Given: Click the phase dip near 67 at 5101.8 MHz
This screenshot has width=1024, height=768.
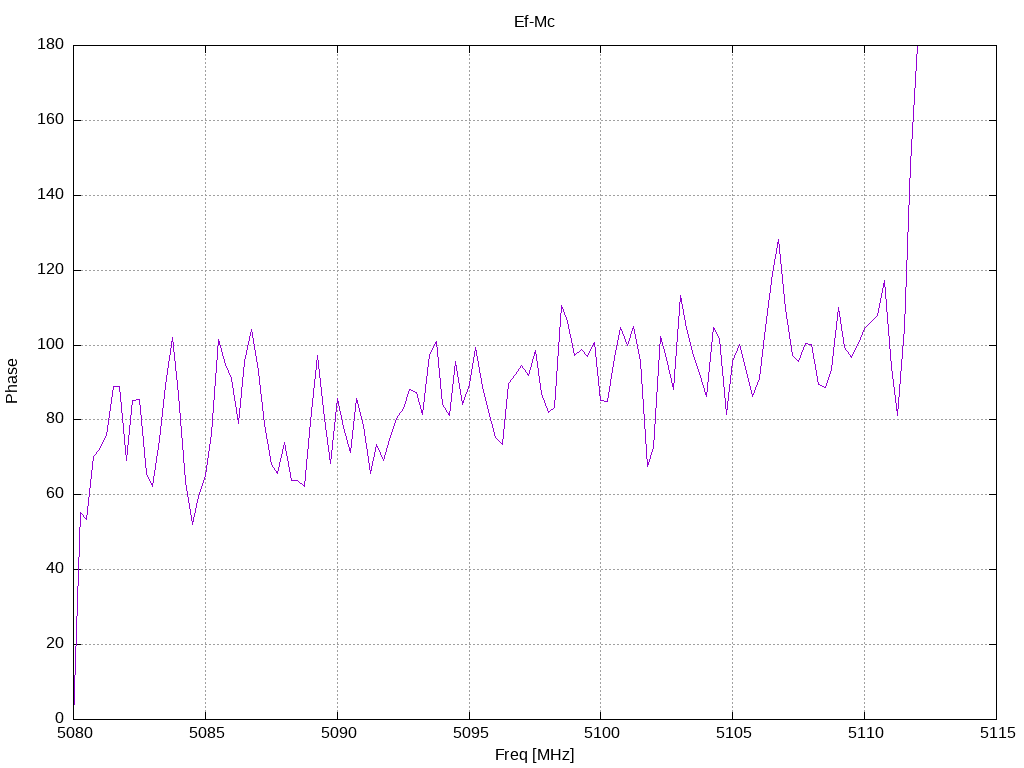Looking at the screenshot, I should pyautogui.click(x=647, y=466).
